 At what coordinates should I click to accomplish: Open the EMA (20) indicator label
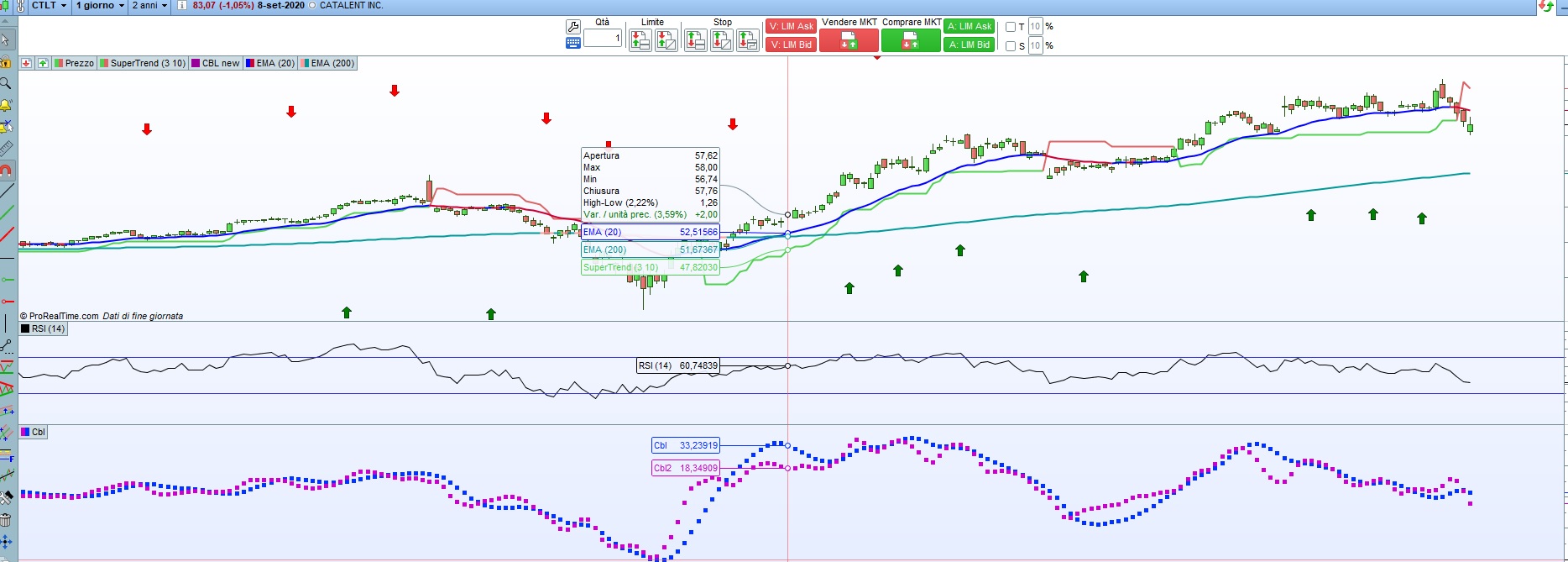point(270,63)
